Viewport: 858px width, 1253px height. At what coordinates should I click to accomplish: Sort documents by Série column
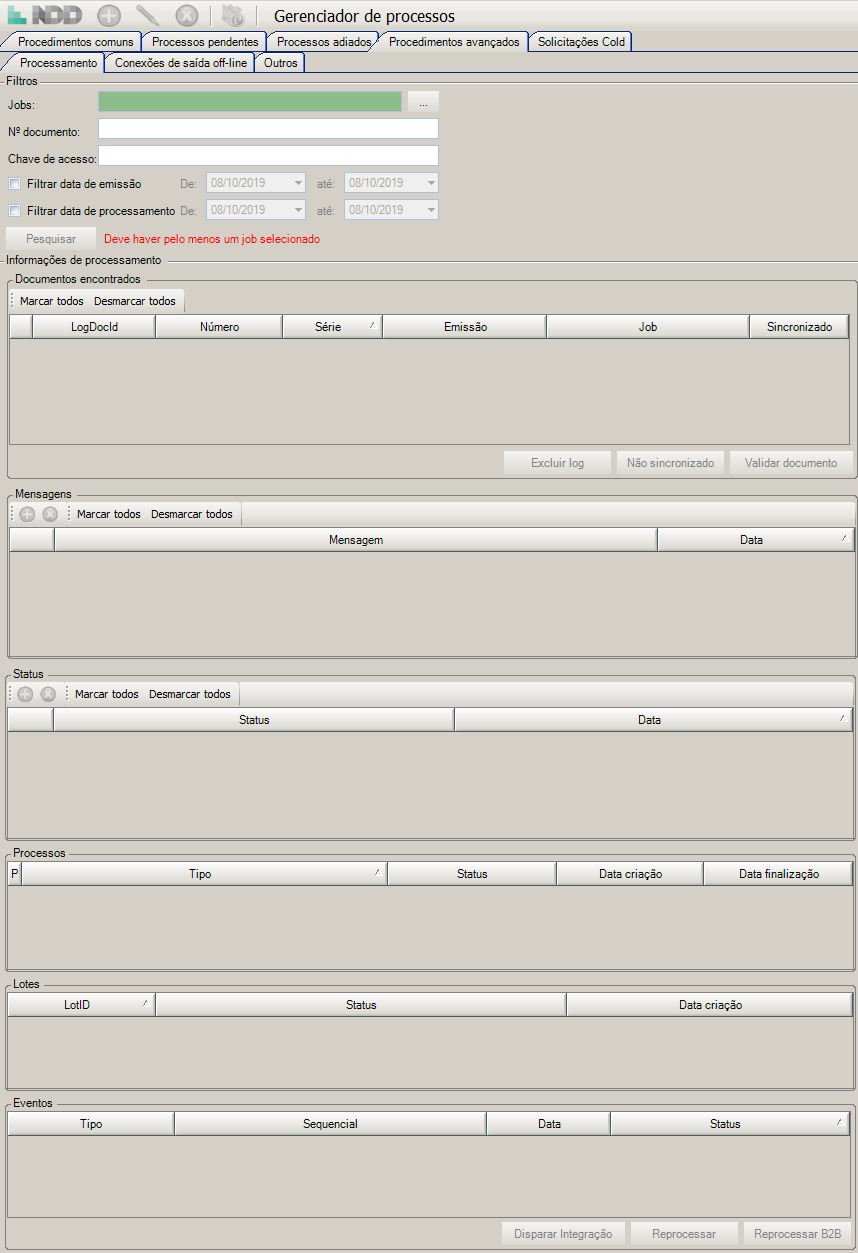pos(333,327)
